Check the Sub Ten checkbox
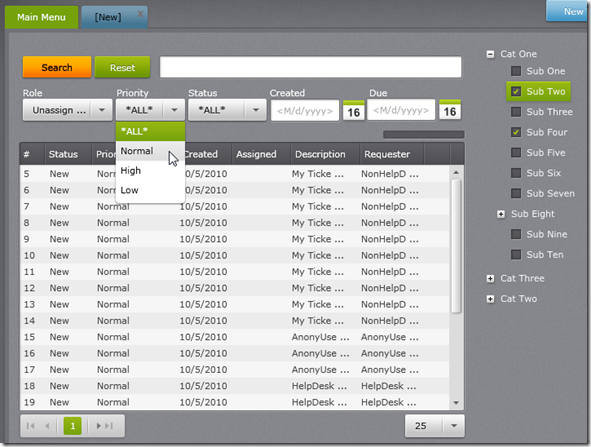The width and height of the screenshot is (591, 447). coord(516,254)
